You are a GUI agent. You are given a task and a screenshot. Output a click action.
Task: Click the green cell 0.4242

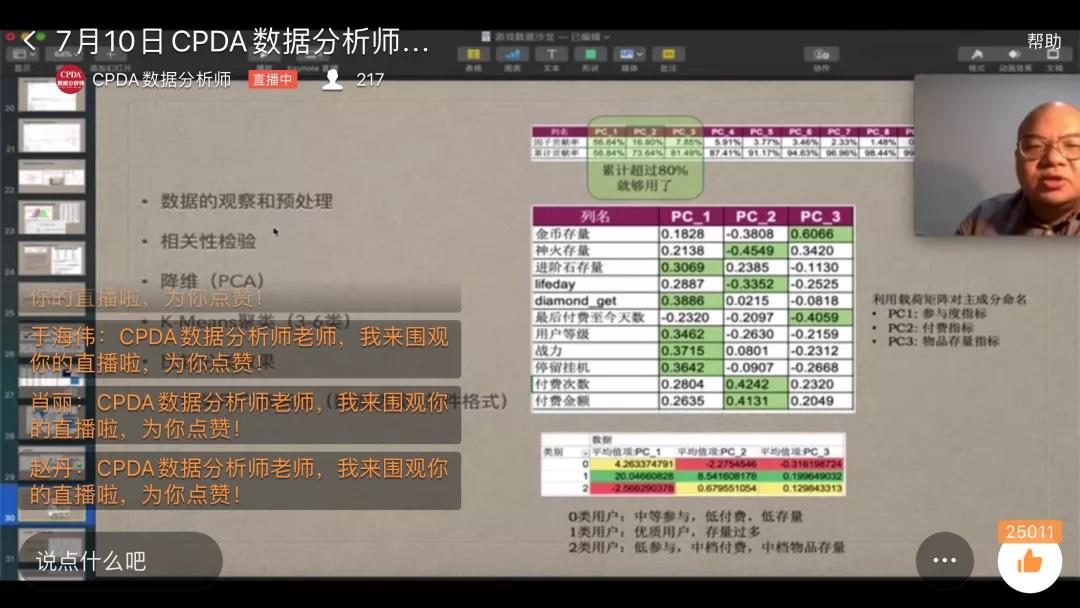(756, 384)
